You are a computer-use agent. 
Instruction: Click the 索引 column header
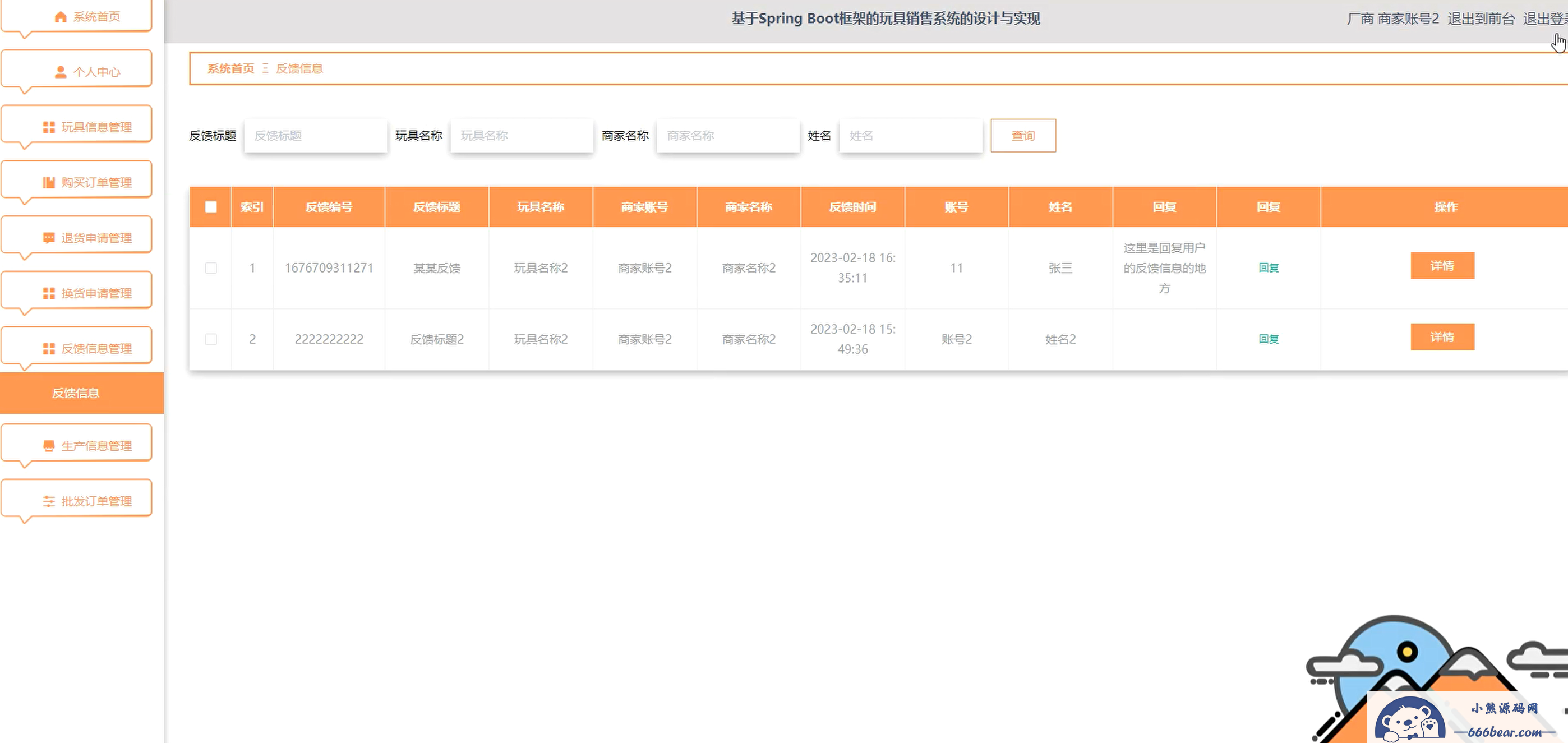pos(252,207)
